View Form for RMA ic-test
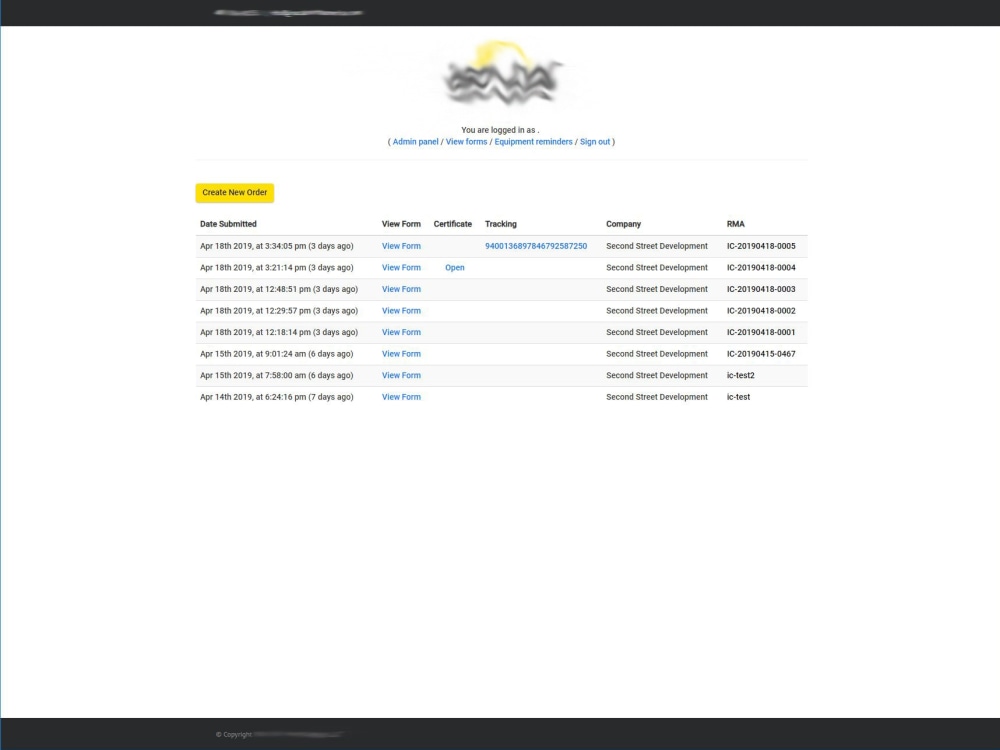The image size is (1000, 750). coord(401,397)
